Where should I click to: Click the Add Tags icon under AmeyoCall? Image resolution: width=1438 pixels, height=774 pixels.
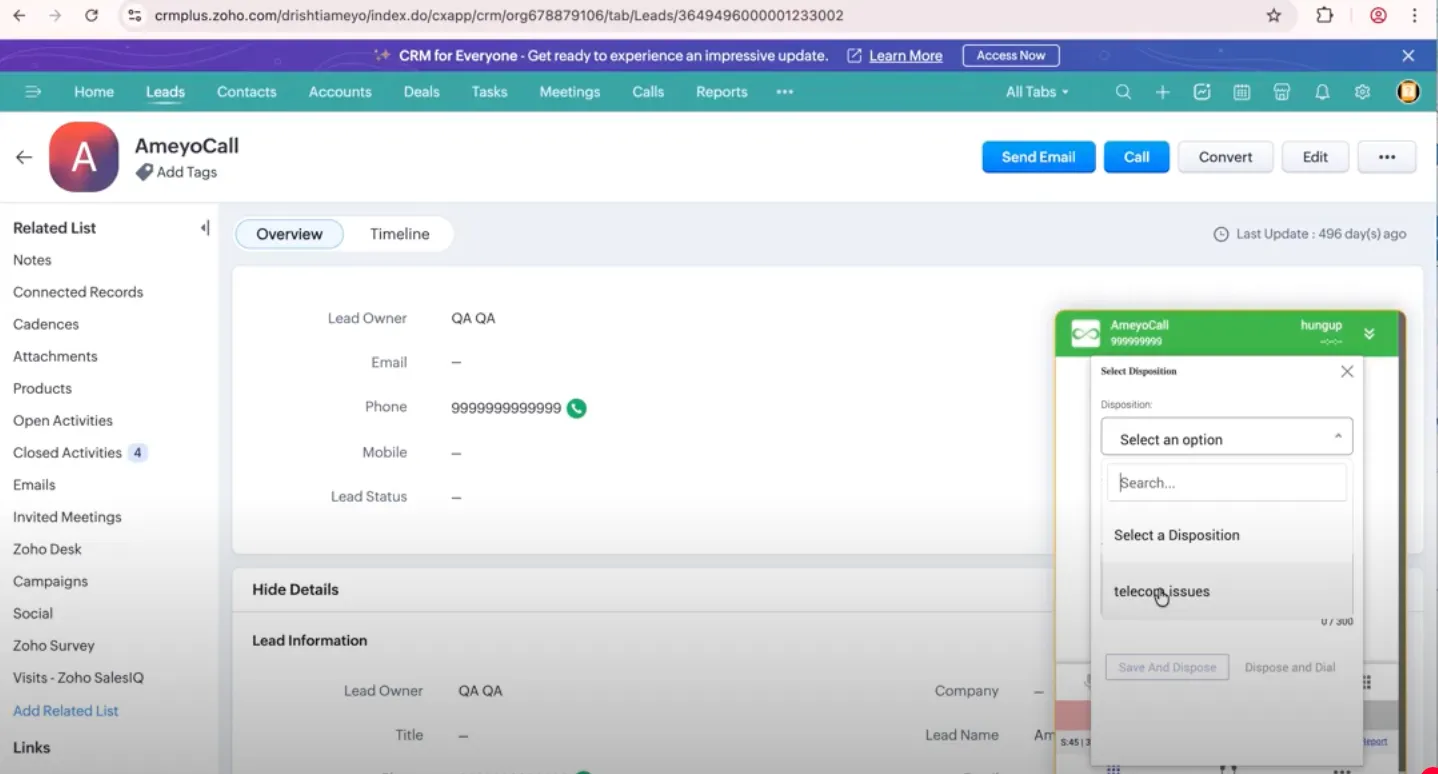pos(144,172)
